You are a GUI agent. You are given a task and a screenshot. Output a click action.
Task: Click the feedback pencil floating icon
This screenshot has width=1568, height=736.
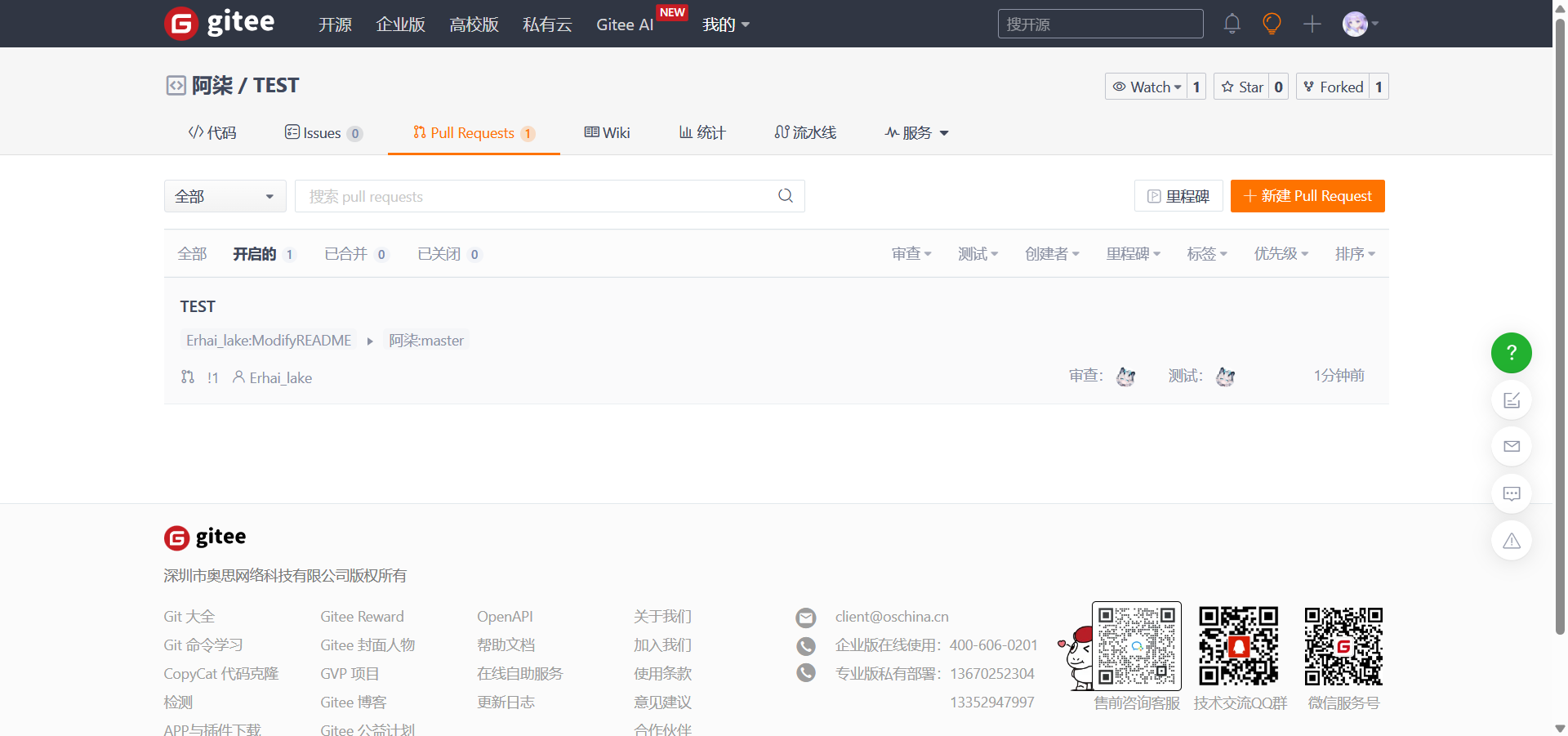pyautogui.click(x=1511, y=400)
